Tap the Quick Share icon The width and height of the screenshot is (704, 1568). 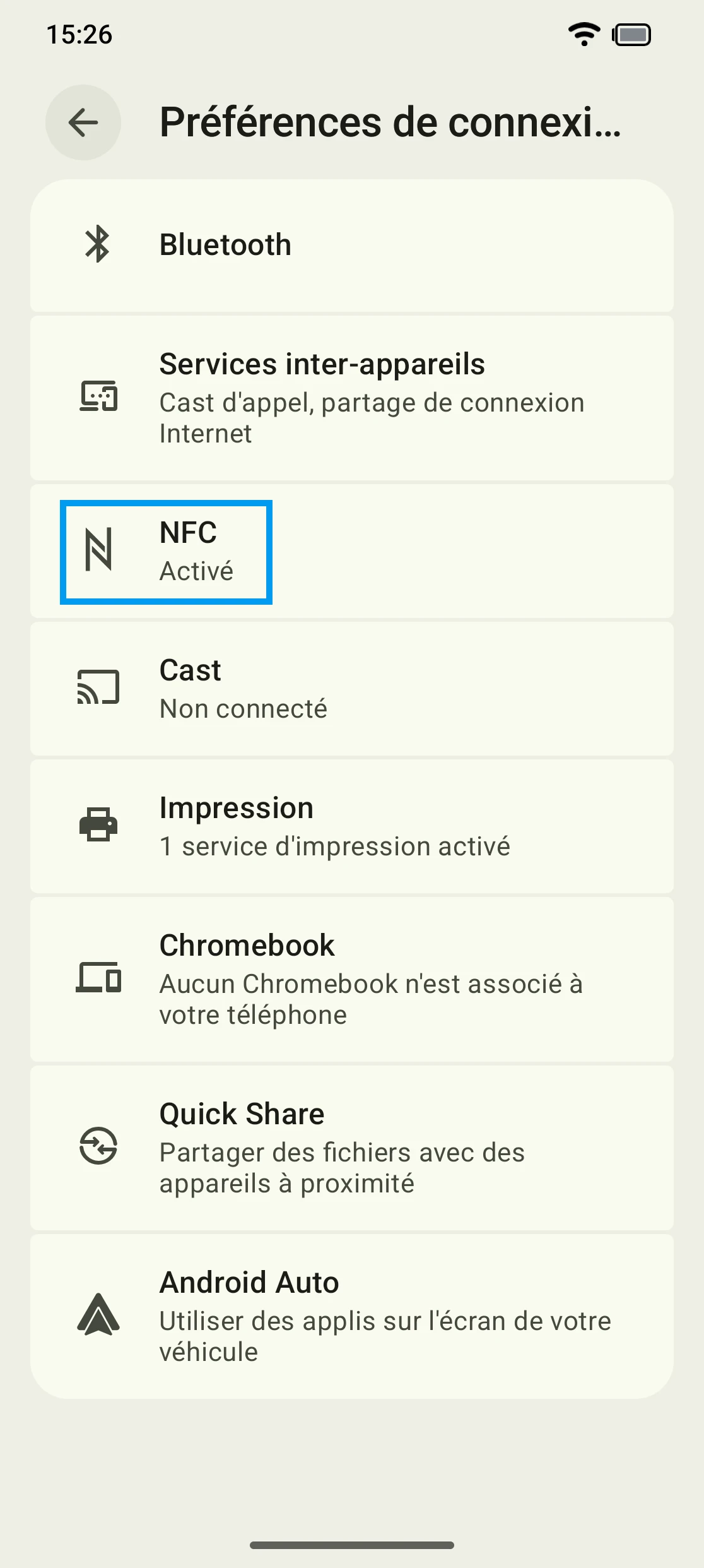(98, 1146)
